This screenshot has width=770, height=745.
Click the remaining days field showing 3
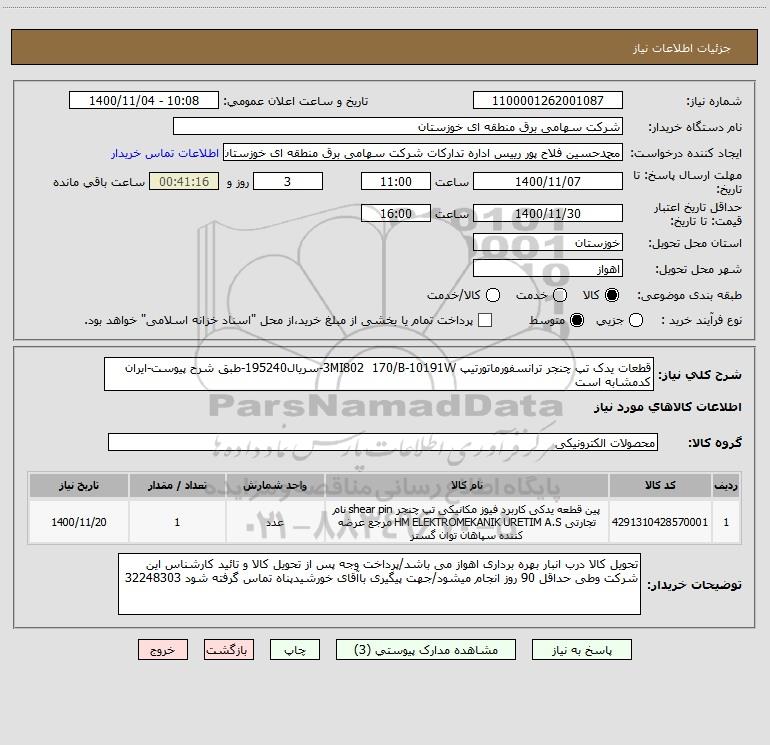click(x=288, y=181)
